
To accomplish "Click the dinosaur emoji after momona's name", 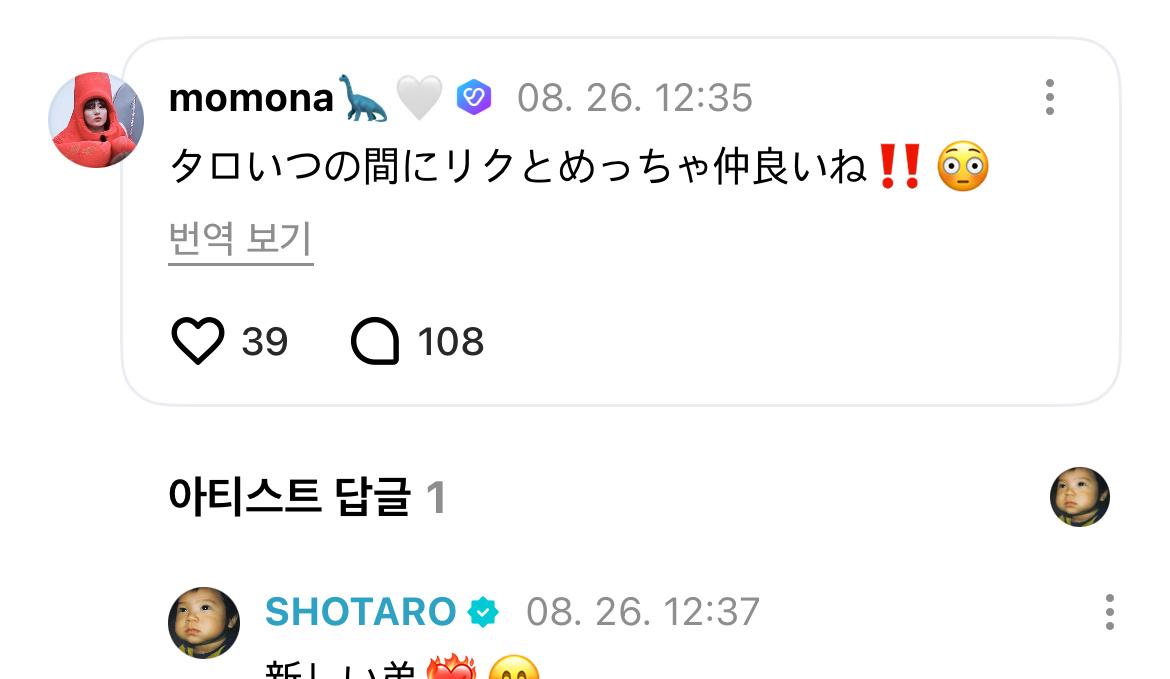I will pyautogui.click(x=363, y=98).
